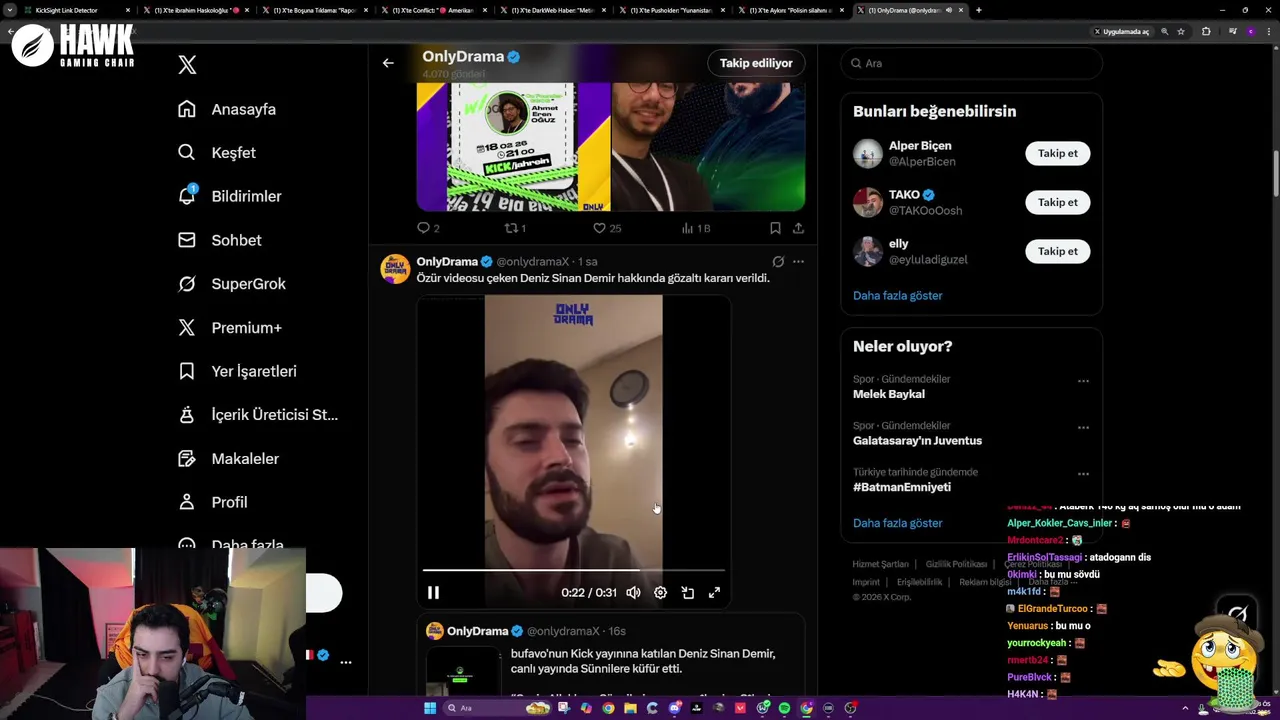Open Sohbet messages page
The image size is (1280, 720).
(x=220, y=240)
